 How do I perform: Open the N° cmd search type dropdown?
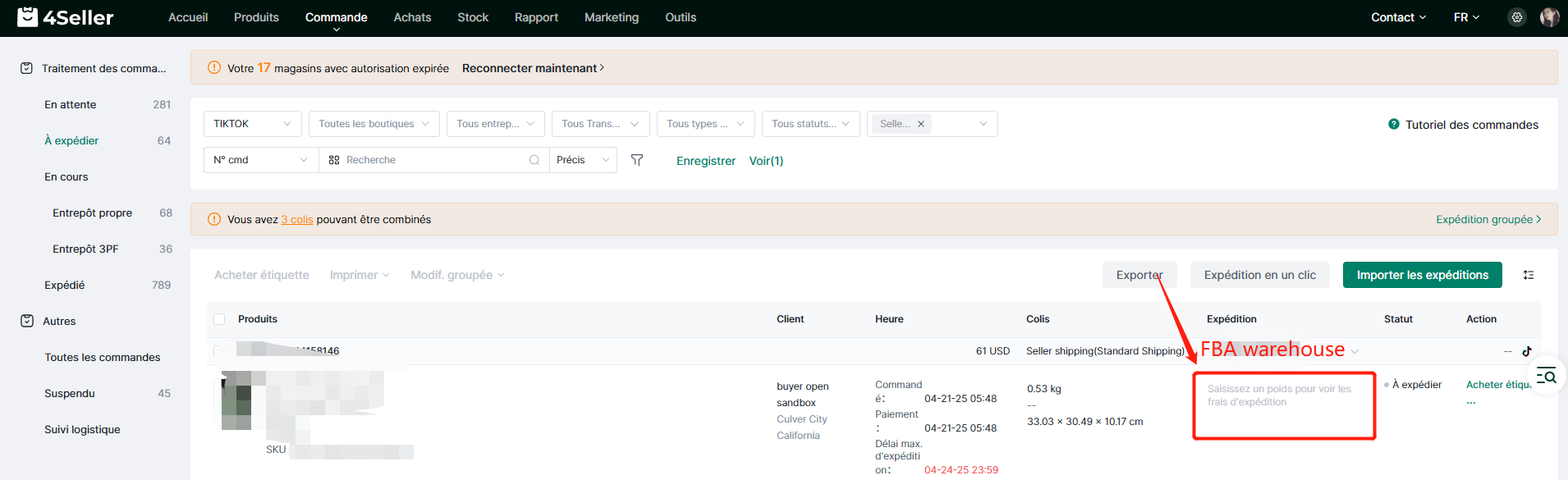pyautogui.click(x=261, y=160)
